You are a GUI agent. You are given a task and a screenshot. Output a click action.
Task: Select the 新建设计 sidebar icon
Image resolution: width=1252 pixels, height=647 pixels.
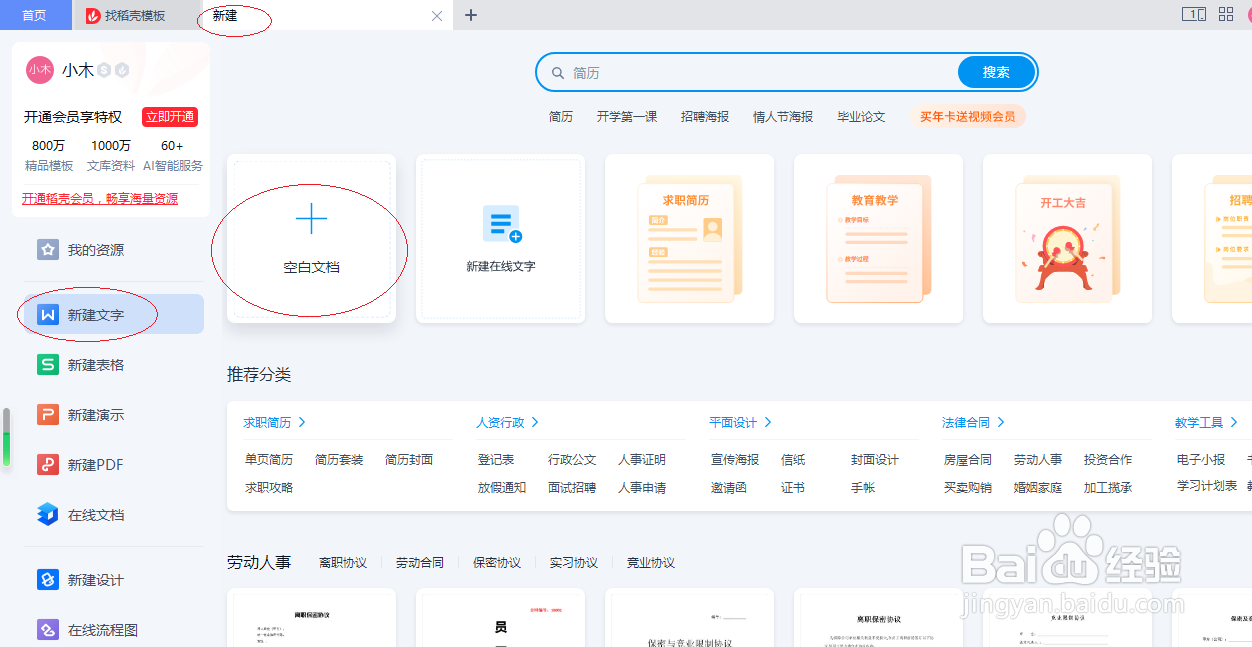coord(47,580)
